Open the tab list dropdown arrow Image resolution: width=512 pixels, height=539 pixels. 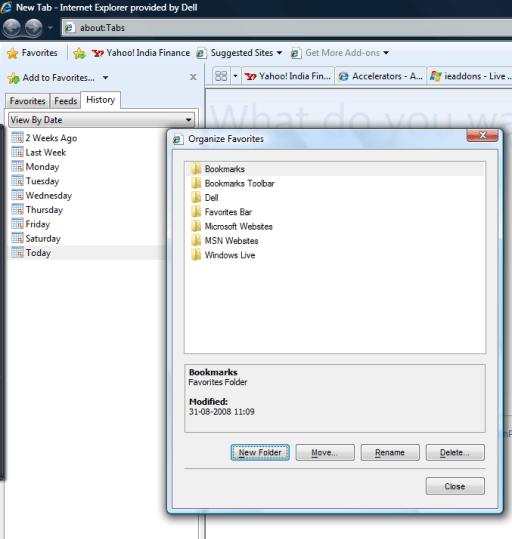click(x=236, y=76)
